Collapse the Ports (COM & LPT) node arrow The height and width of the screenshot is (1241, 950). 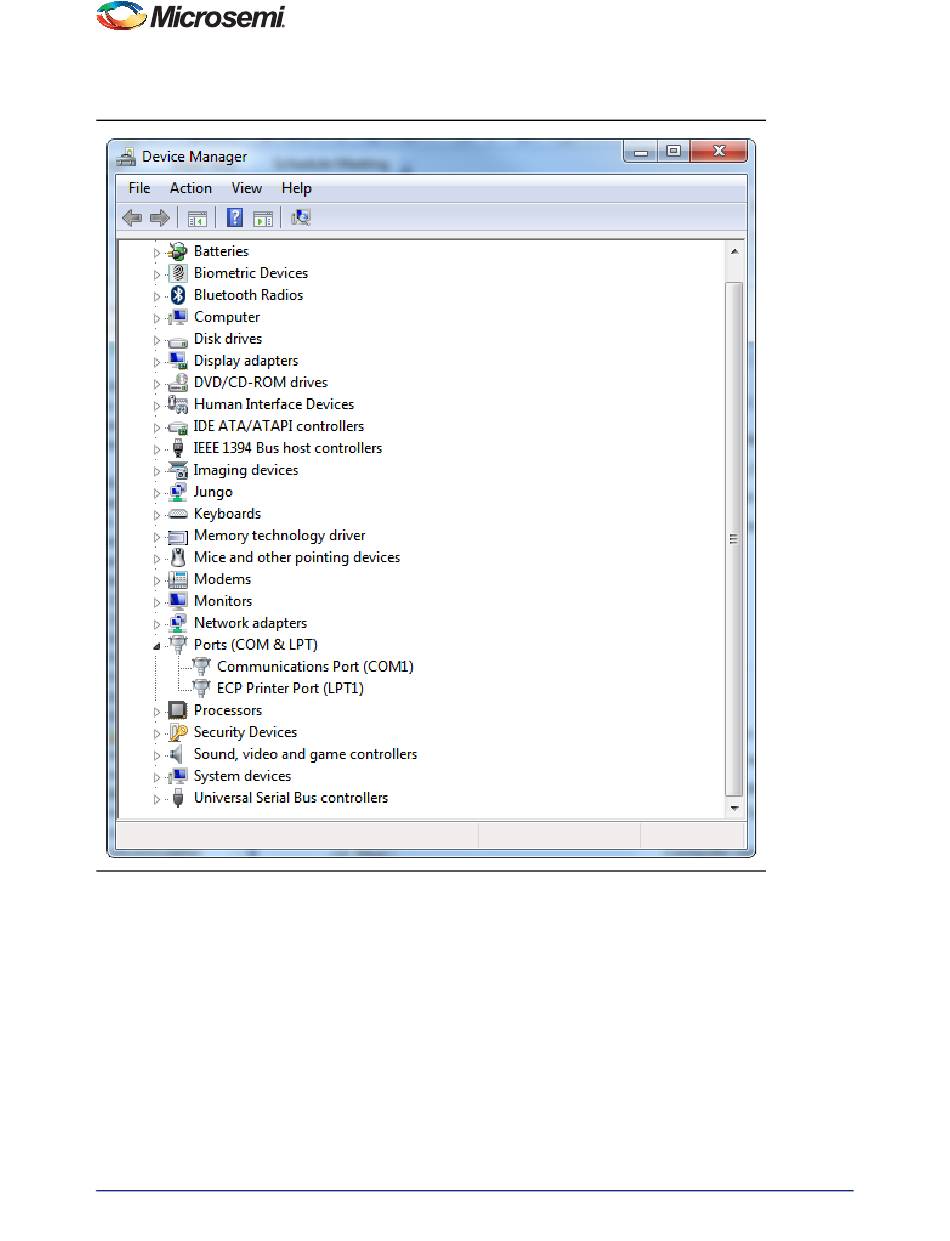click(157, 646)
